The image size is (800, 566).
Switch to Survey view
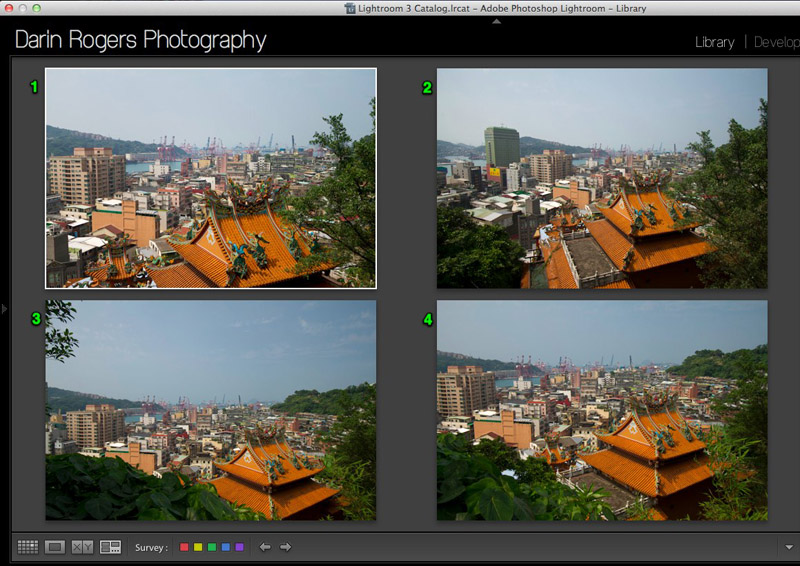pos(110,547)
